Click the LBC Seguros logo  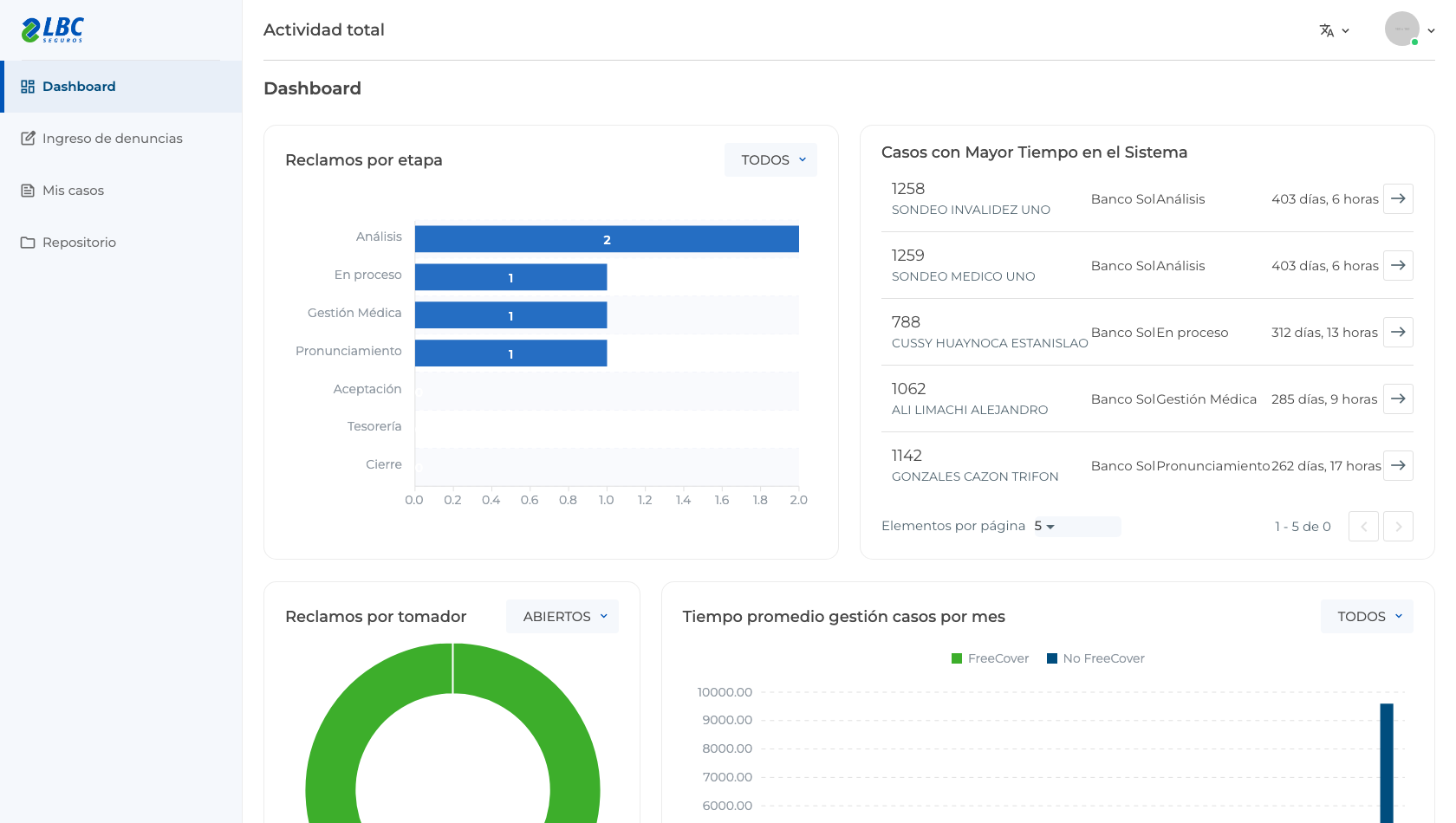coord(53,29)
